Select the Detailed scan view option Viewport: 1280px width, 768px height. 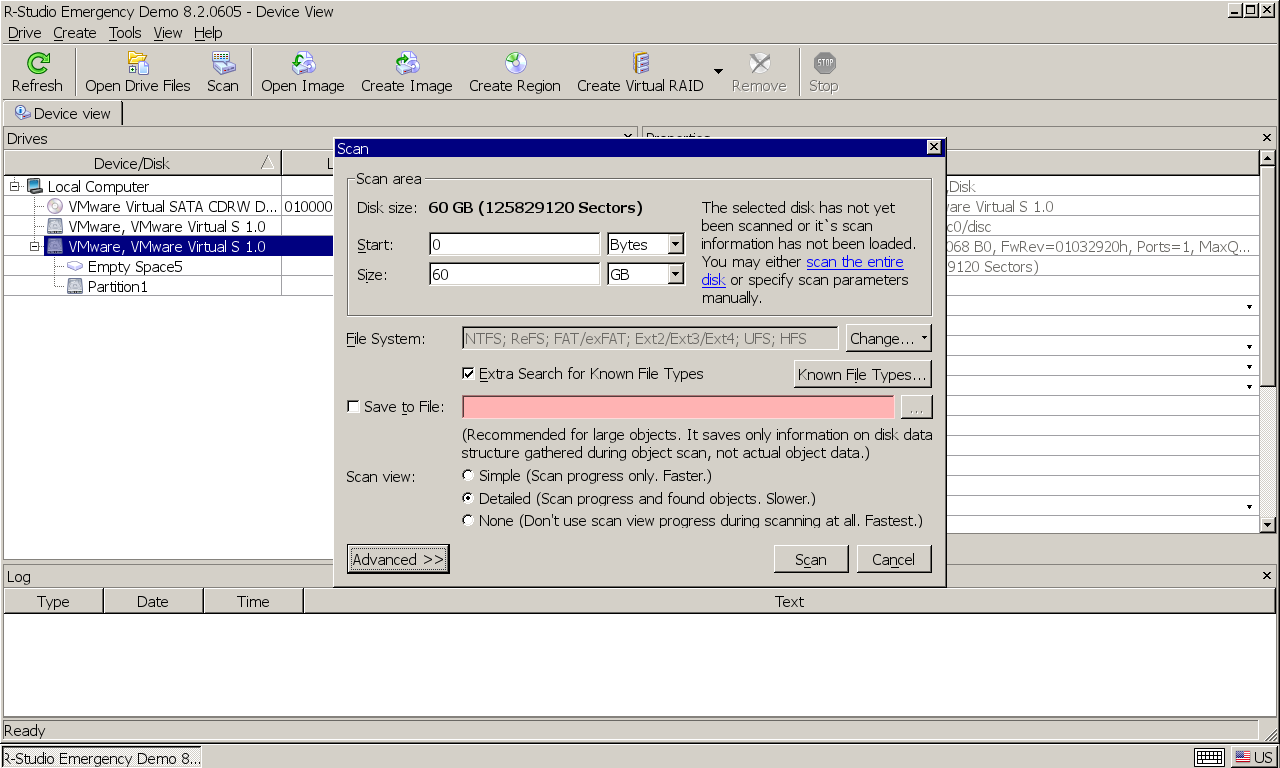468,498
